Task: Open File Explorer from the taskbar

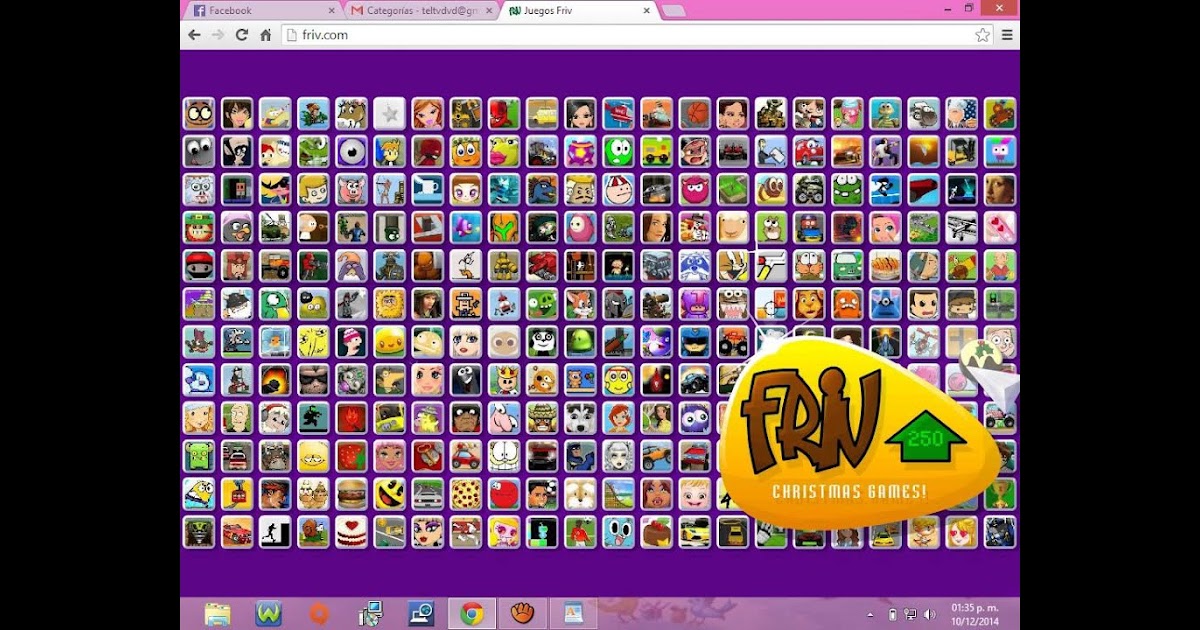Action: (x=217, y=613)
